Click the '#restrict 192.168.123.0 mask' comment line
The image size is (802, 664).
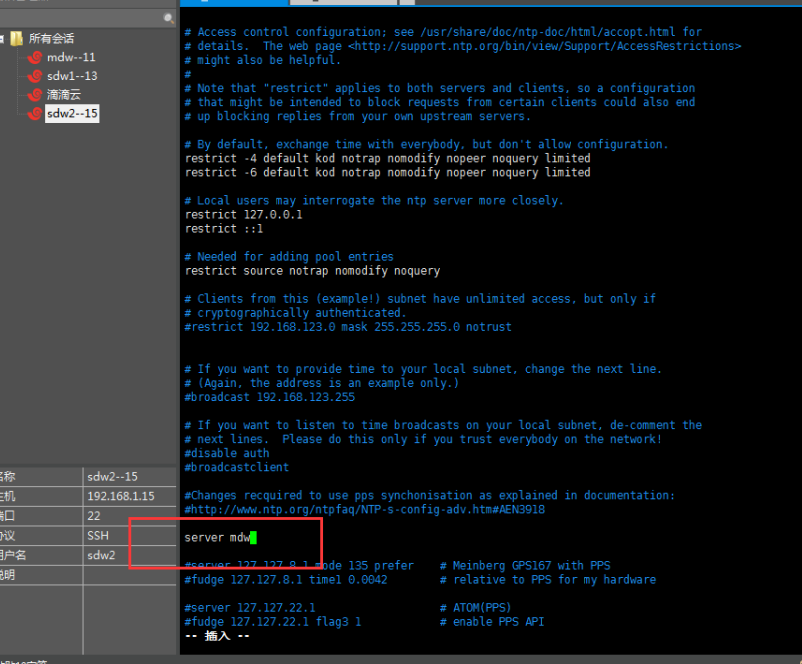348,327
